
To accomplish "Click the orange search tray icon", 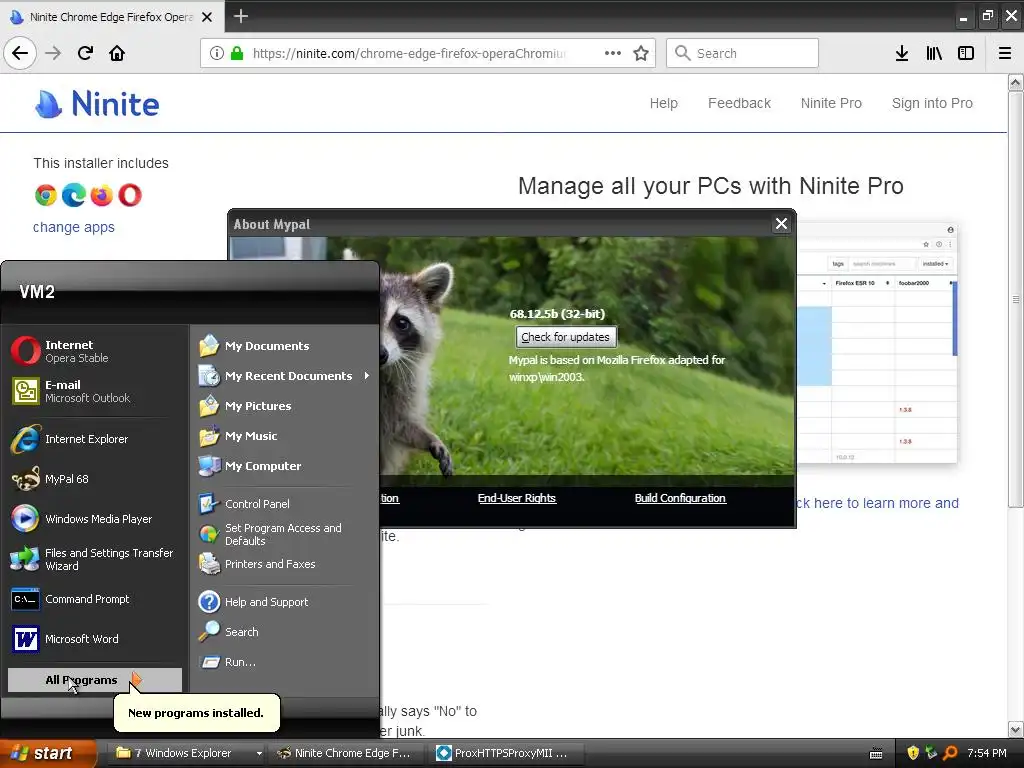I will click(950, 753).
